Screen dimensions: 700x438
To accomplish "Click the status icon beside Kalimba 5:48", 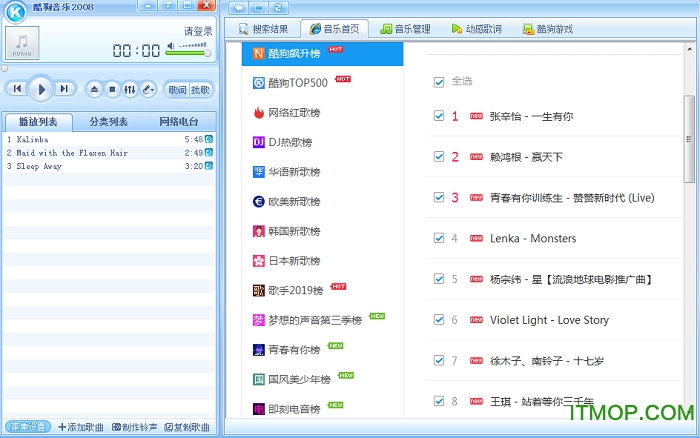I will [x=209, y=139].
